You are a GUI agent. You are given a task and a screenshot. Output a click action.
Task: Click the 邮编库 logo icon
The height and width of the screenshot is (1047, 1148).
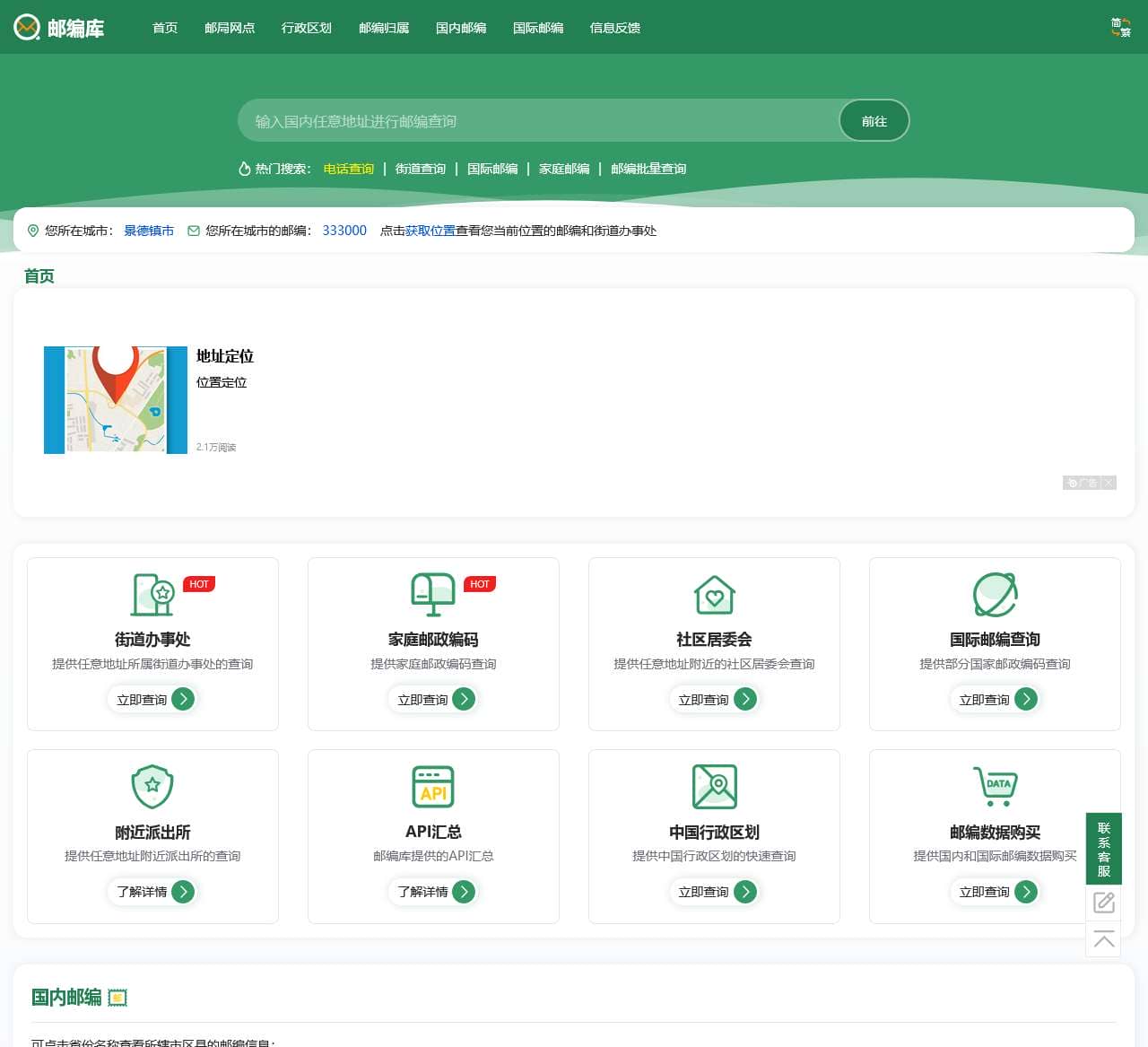click(27, 28)
